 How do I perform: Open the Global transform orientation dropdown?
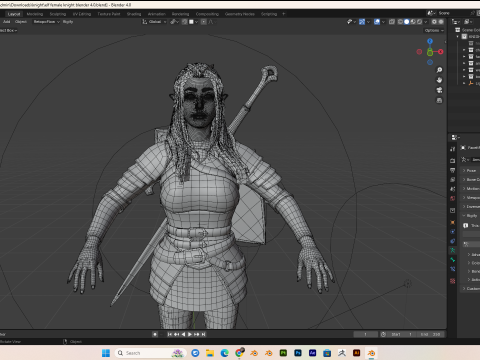[155, 22]
